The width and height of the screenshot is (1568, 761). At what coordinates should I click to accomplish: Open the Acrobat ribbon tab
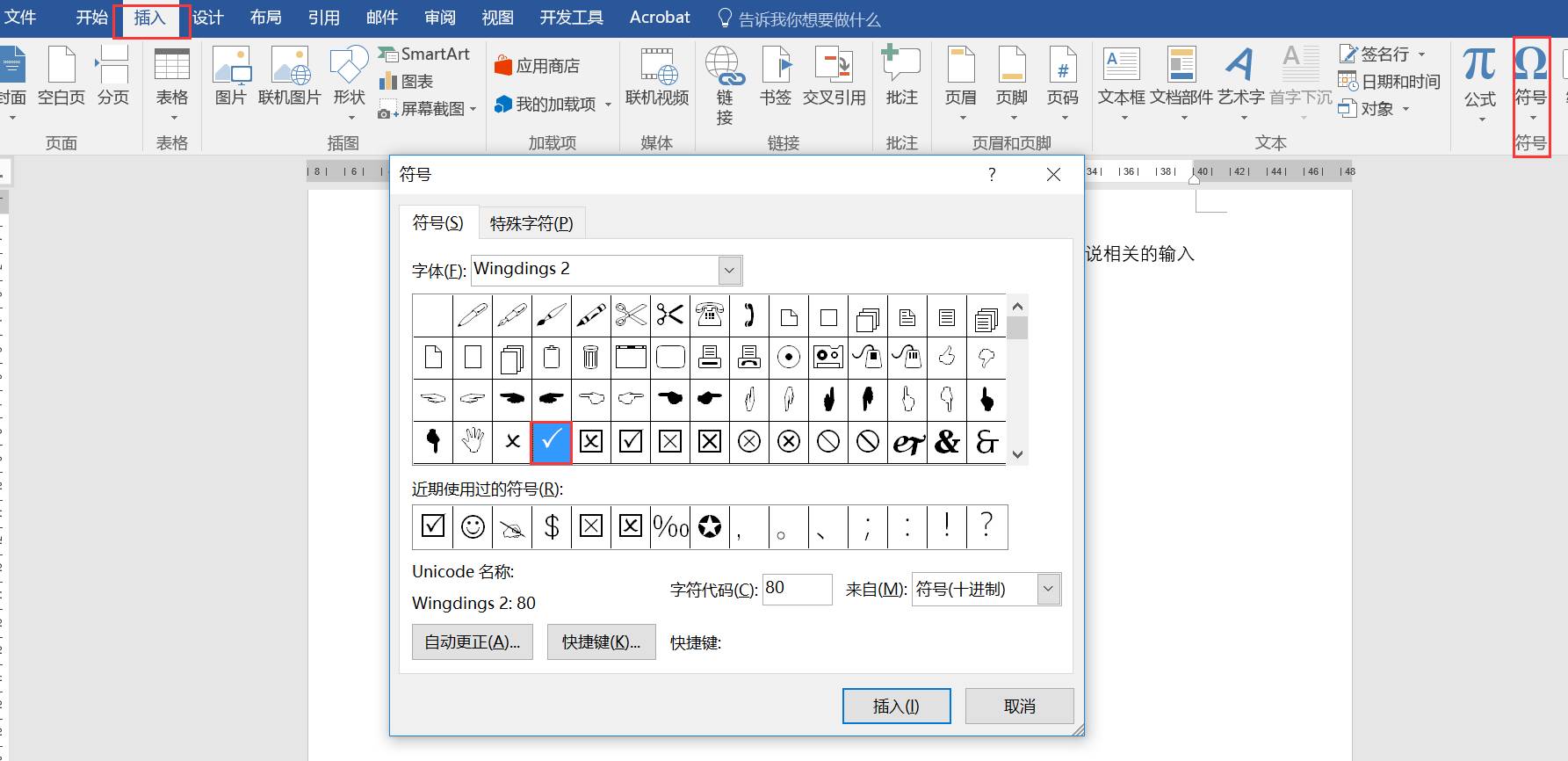(660, 18)
